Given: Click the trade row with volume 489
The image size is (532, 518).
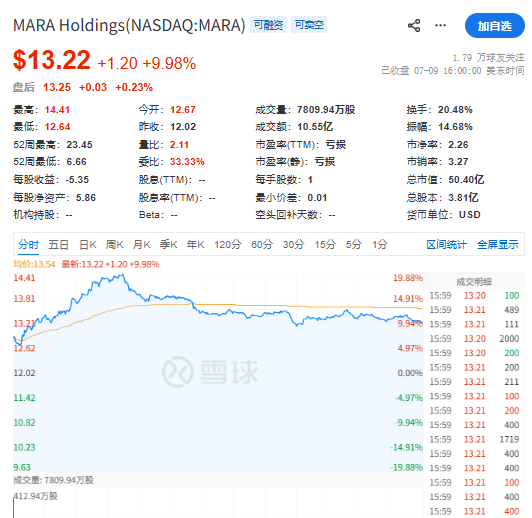Looking at the screenshot, I should point(474,310).
